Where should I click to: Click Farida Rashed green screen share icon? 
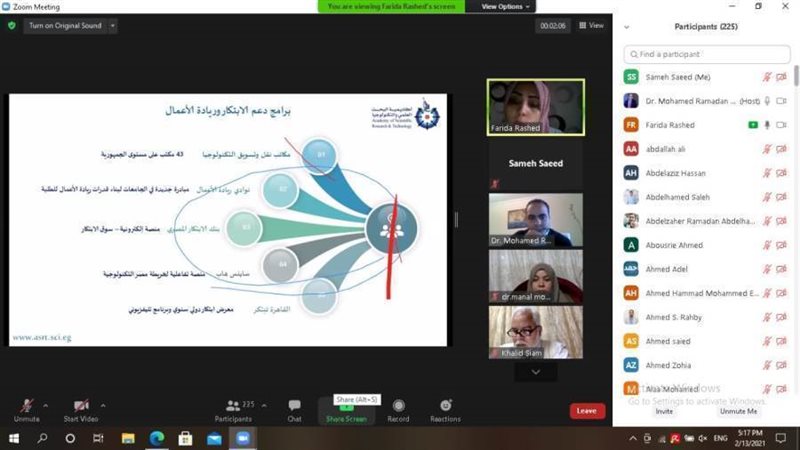point(753,125)
